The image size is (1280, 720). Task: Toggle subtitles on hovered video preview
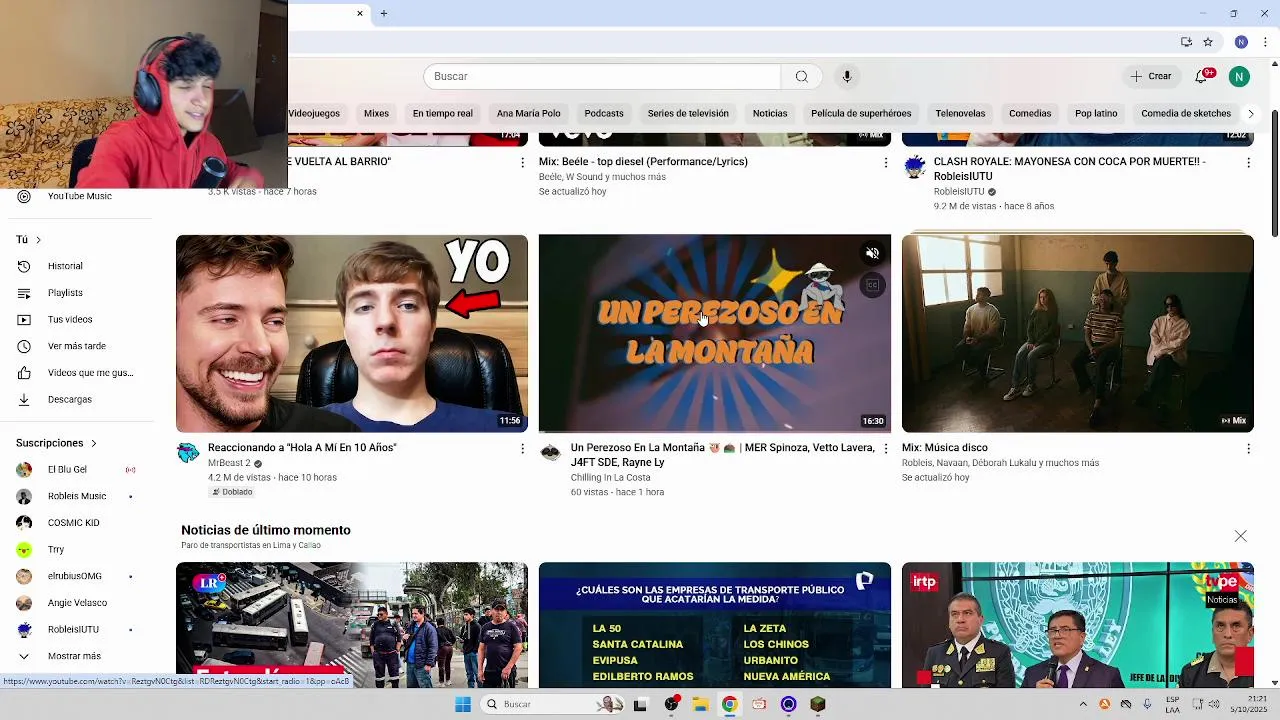tap(872, 286)
